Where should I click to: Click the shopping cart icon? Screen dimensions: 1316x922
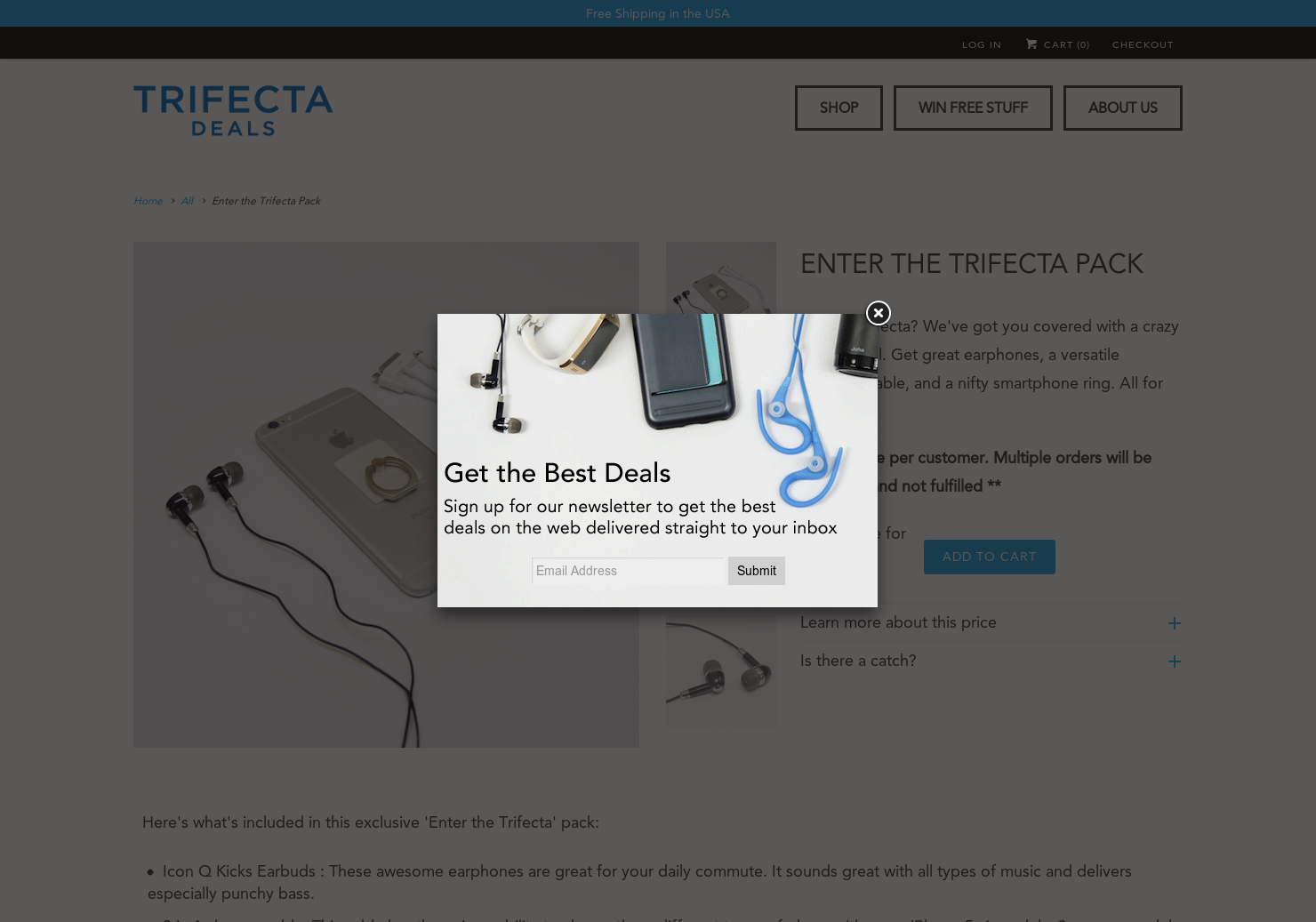click(x=1031, y=44)
